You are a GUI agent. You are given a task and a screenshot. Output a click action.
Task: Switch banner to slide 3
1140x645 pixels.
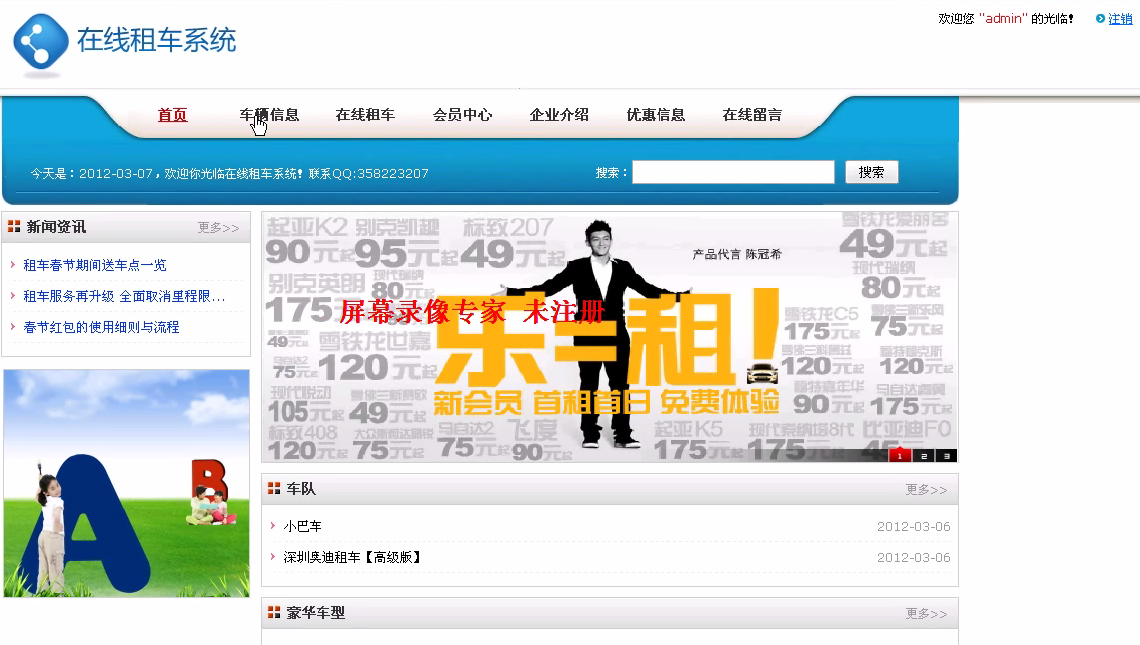pyautogui.click(x=947, y=456)
